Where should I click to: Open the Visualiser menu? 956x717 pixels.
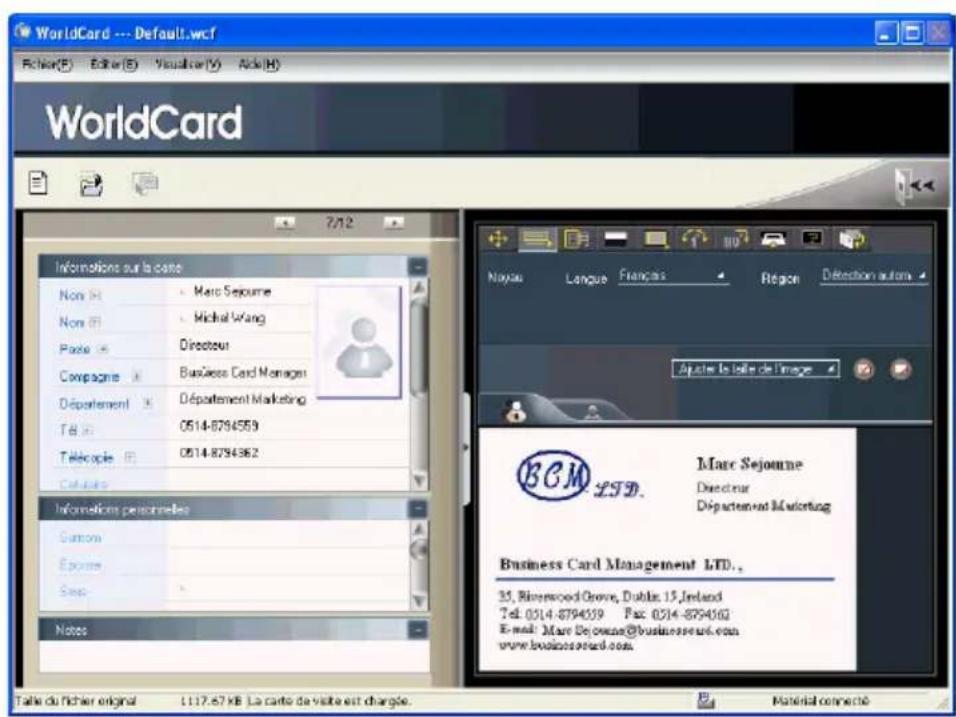pyautogui.click(x=188, y=64)
